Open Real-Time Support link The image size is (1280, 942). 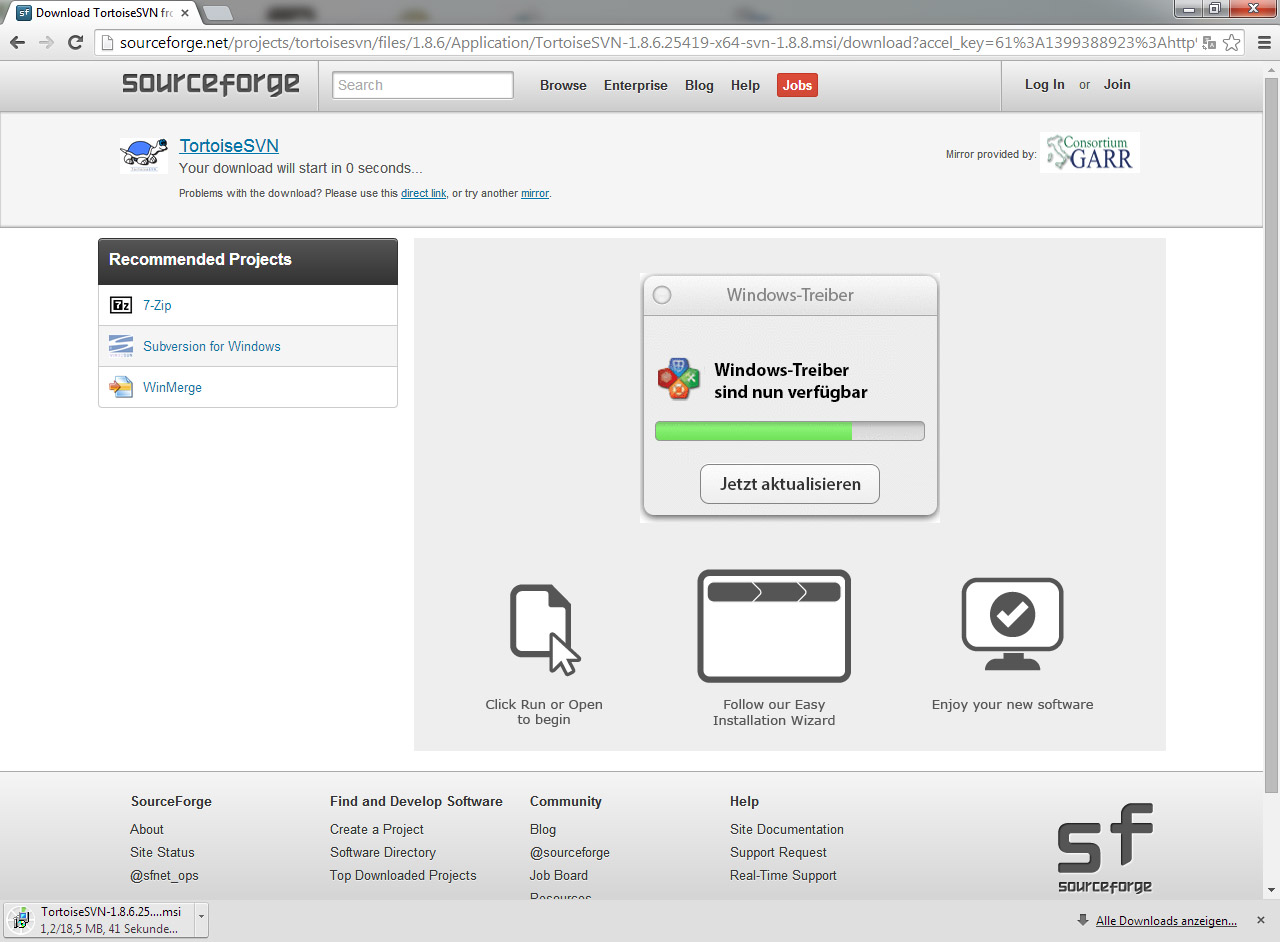(783, 875)
